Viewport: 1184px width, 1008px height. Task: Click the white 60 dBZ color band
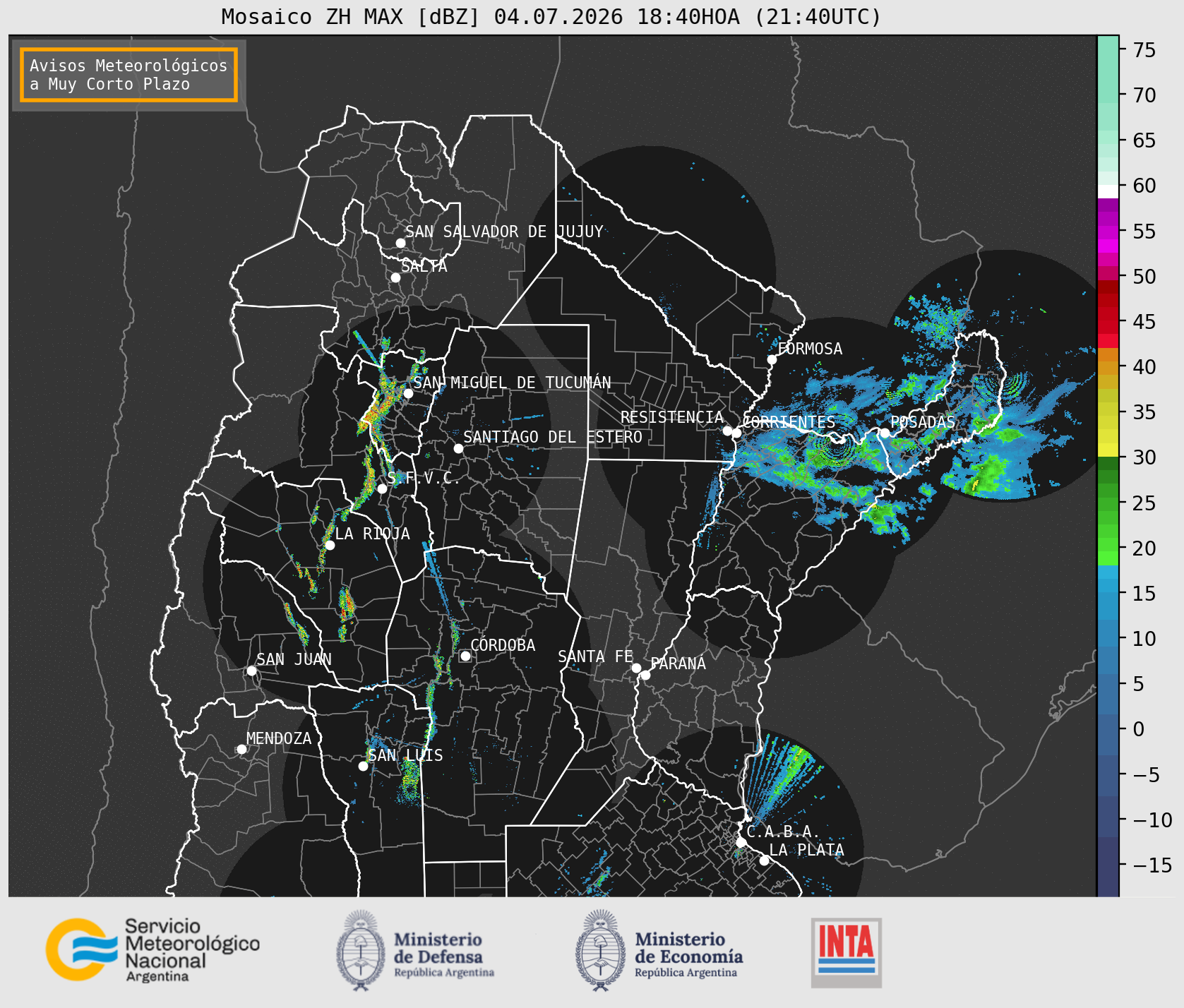coord(1108,191)
